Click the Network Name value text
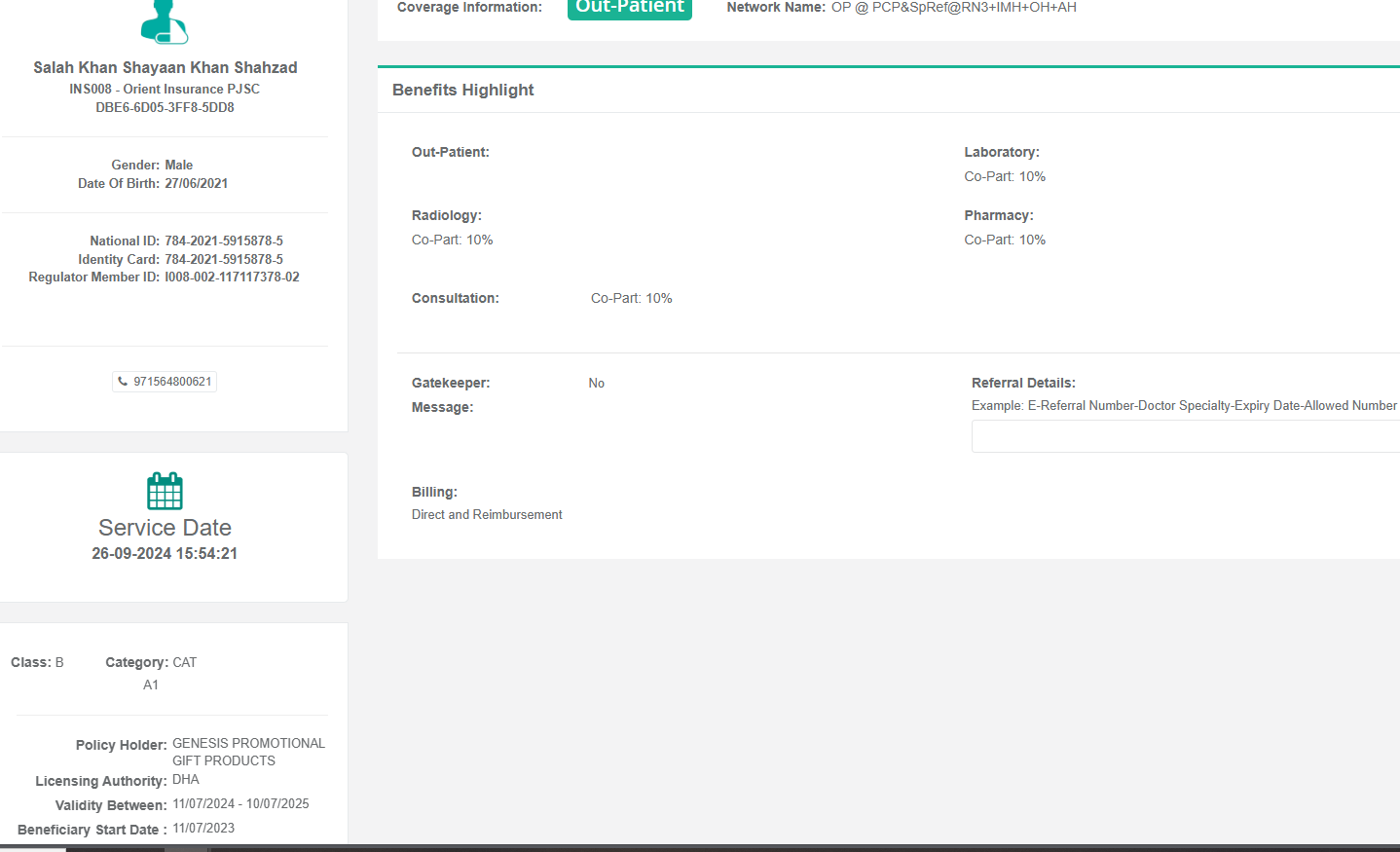Image resolution: width=1400 pixels, height=852 pixels. pyautogui.click(x=953, y=8)
